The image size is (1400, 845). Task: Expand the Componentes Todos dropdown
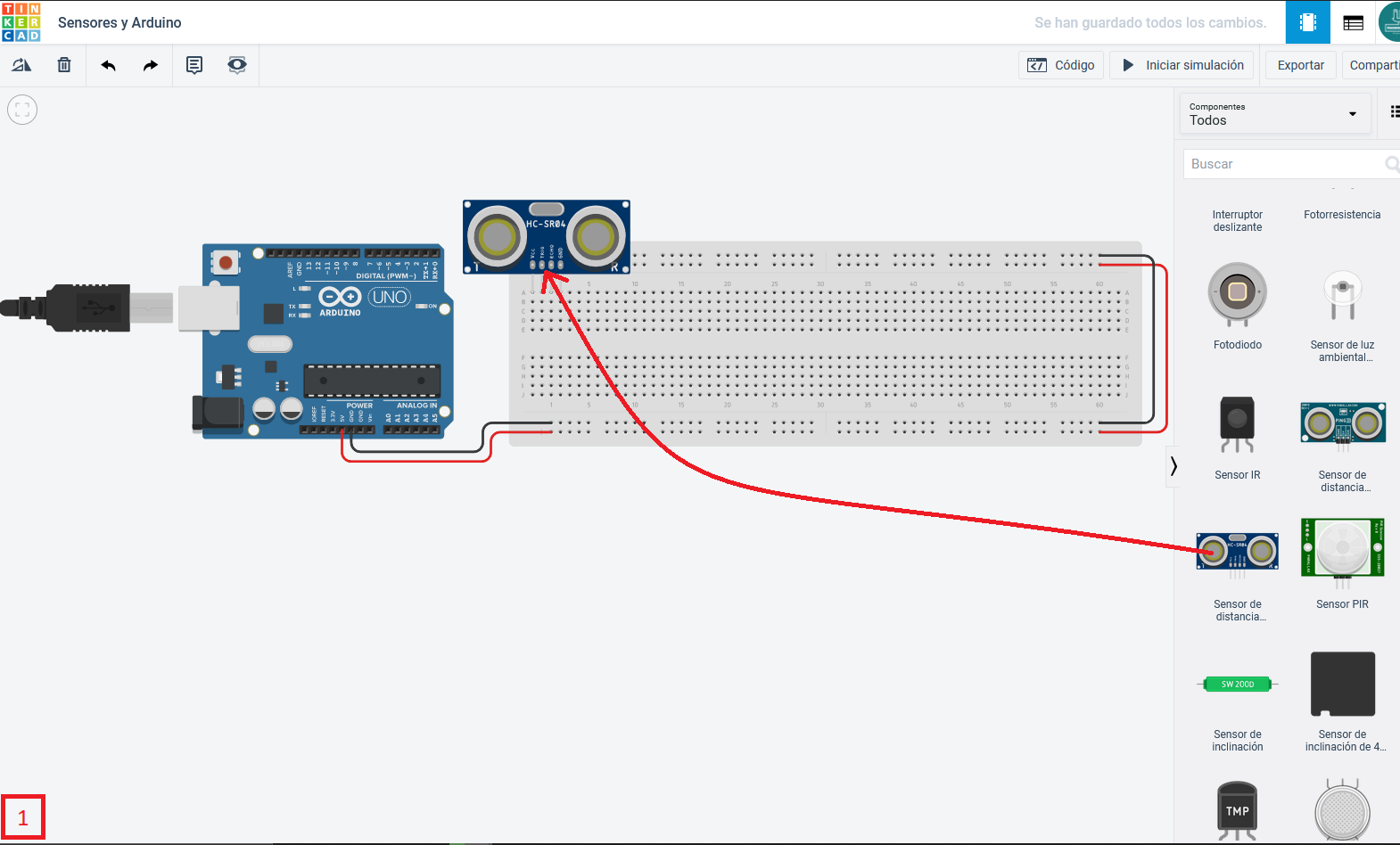(x=1274, y=114)
